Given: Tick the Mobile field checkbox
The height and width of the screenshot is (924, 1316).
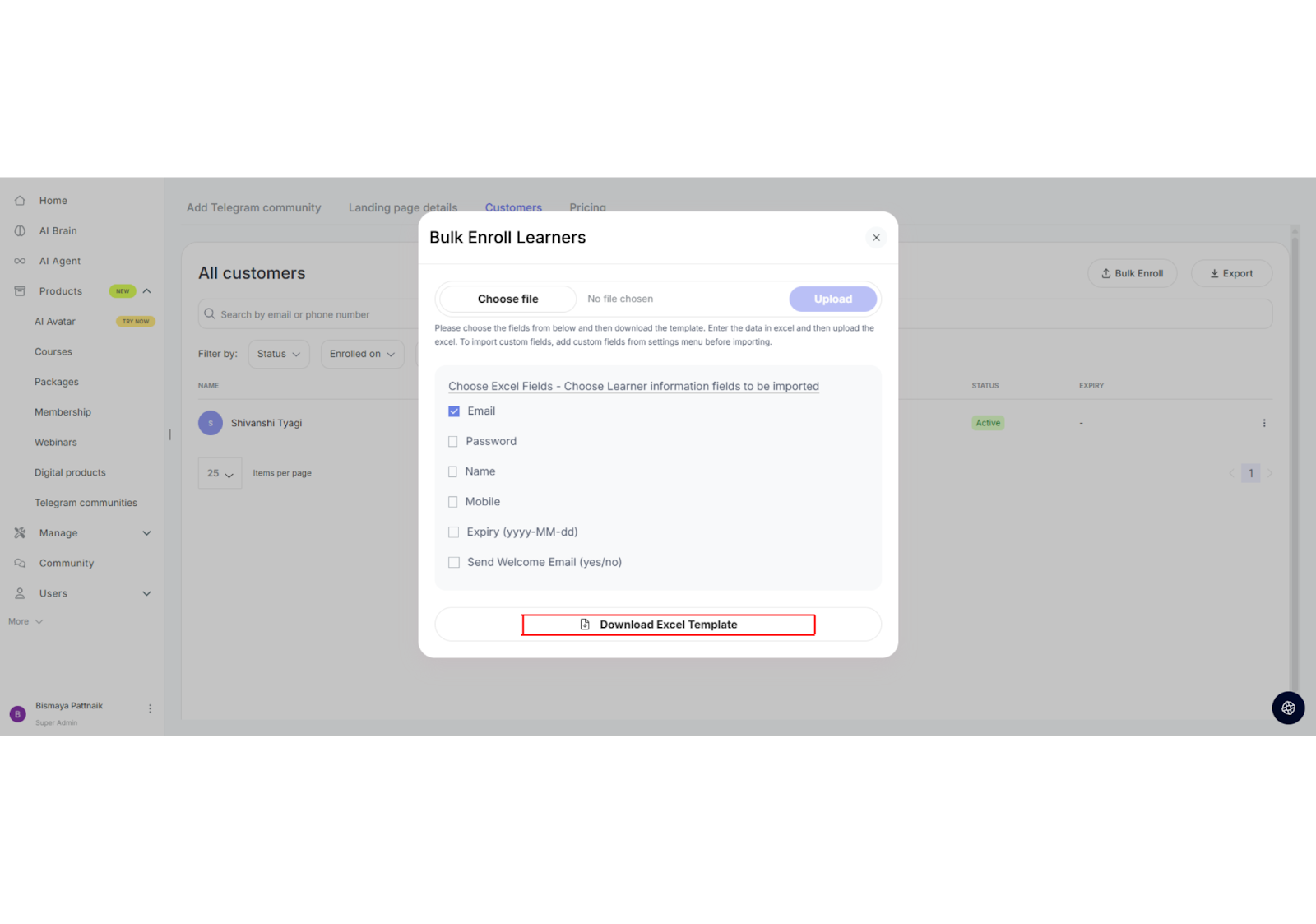Looking at the screenshot, I should tap(453, 502).
